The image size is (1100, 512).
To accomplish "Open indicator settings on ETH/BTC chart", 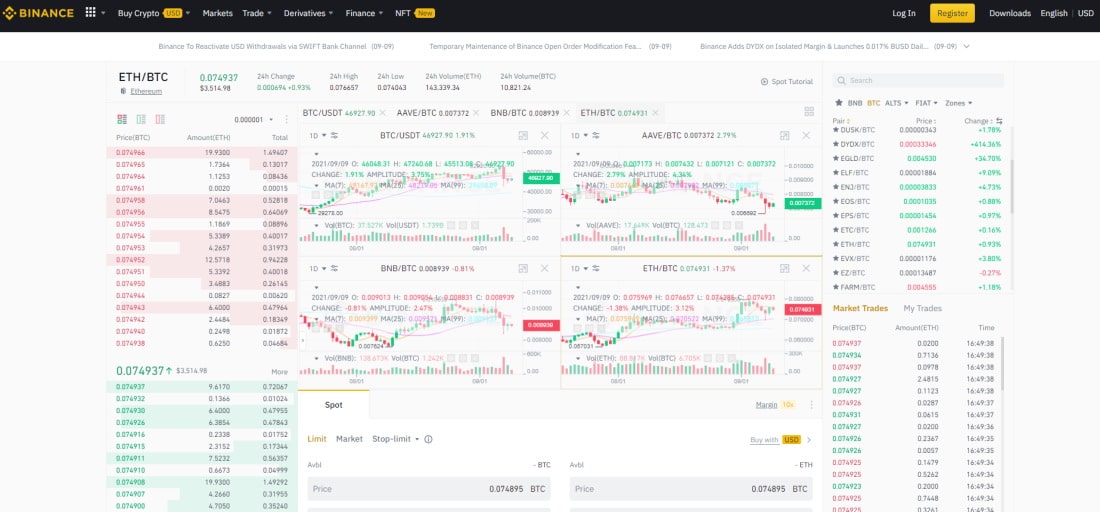I will pyautogui.click(x=596, y=268).
